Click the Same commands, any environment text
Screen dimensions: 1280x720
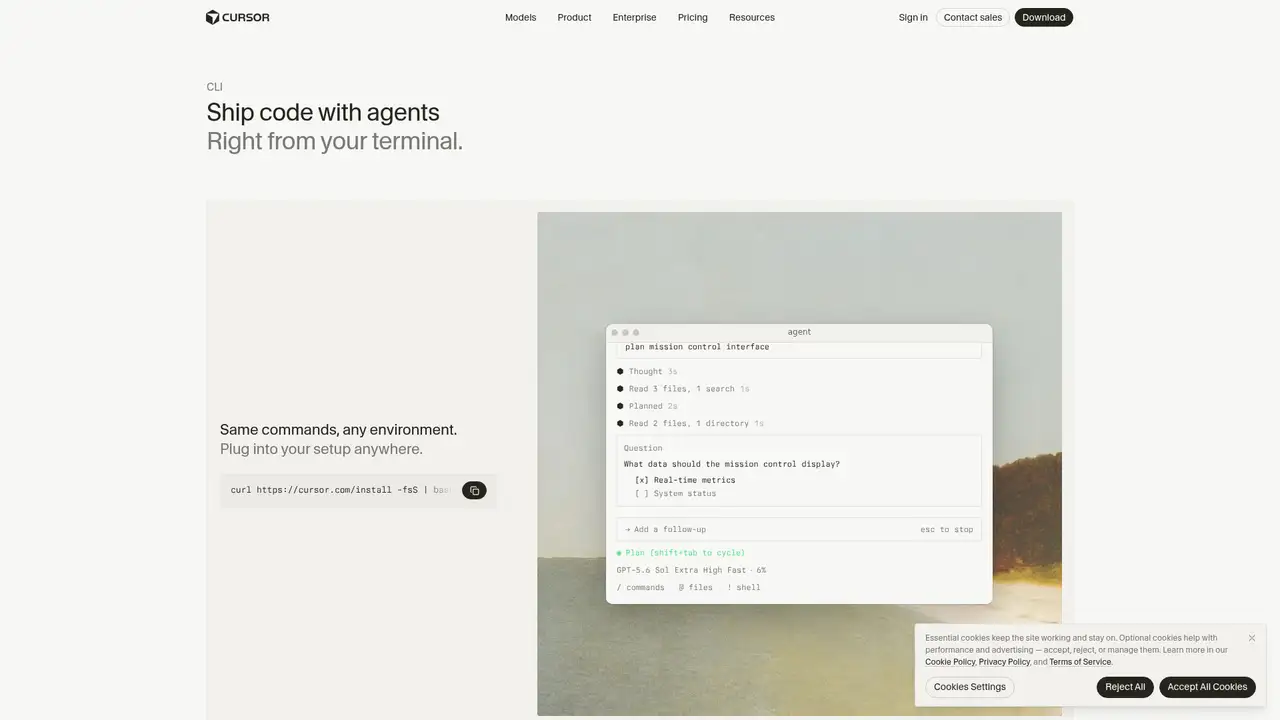tap(338, 430)
